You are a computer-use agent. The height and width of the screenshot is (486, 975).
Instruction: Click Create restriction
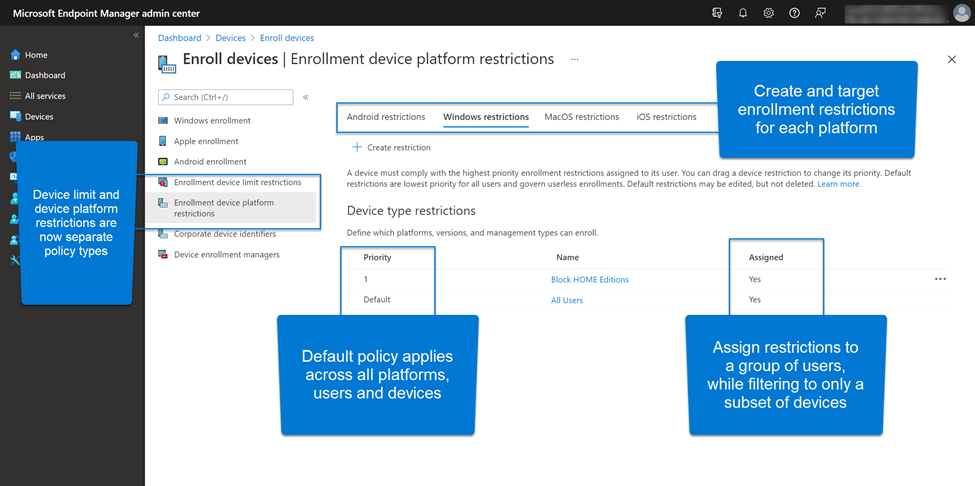pos(391,147)
